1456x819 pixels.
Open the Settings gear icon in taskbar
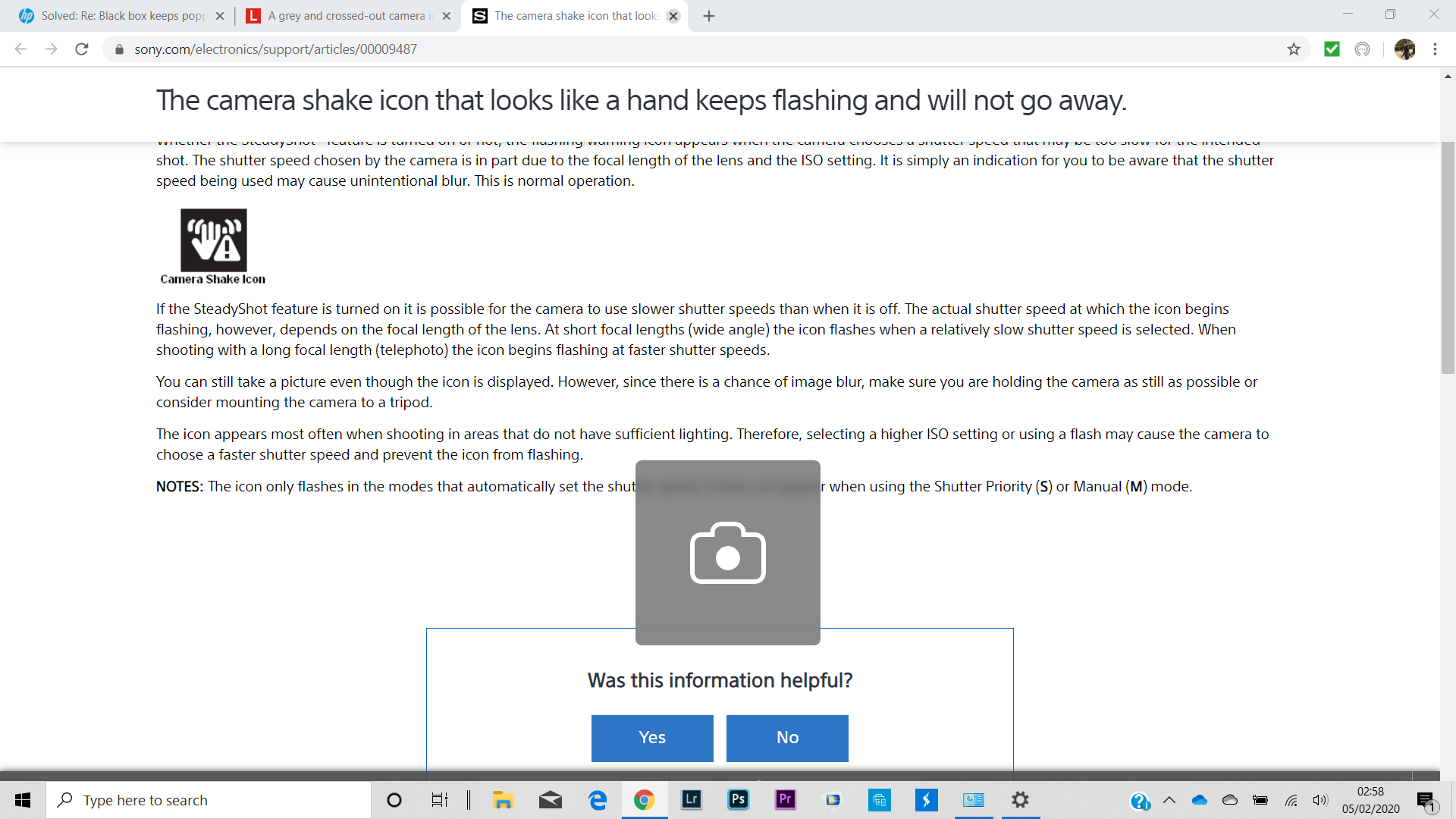[1021, 799]
